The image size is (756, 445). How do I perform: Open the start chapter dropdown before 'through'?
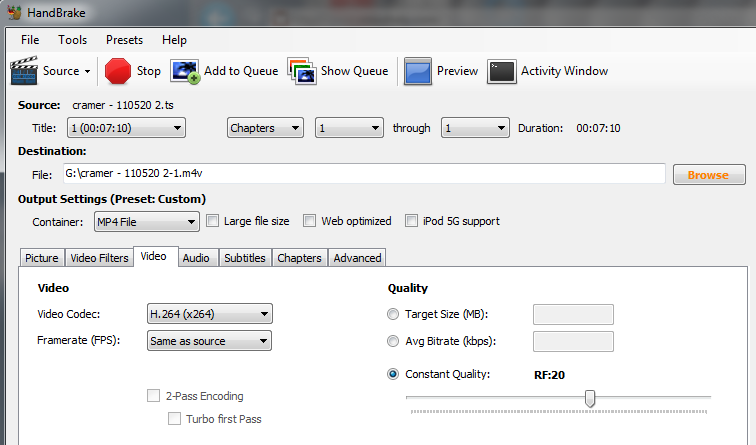349,128
